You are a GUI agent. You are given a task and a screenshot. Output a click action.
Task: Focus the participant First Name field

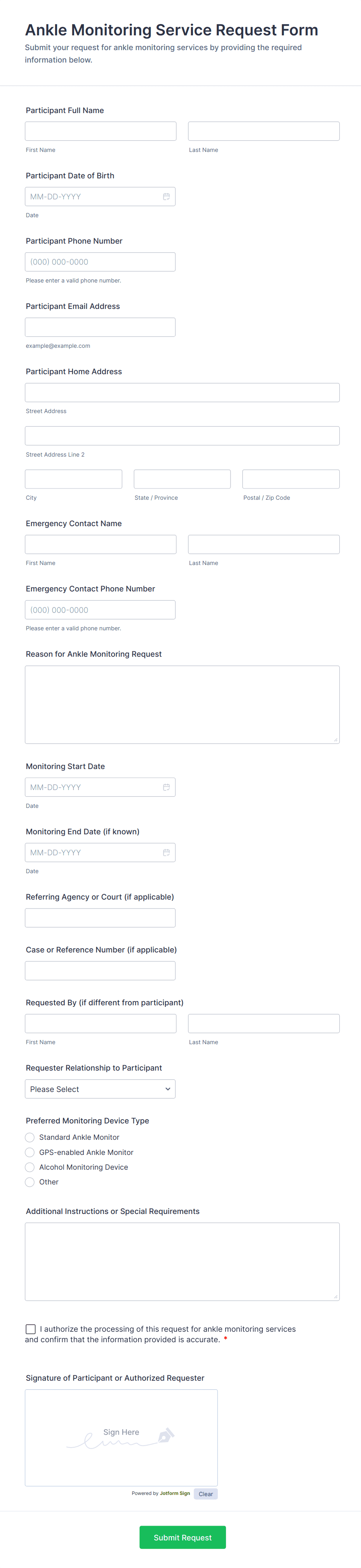click(x=100, y=131)
